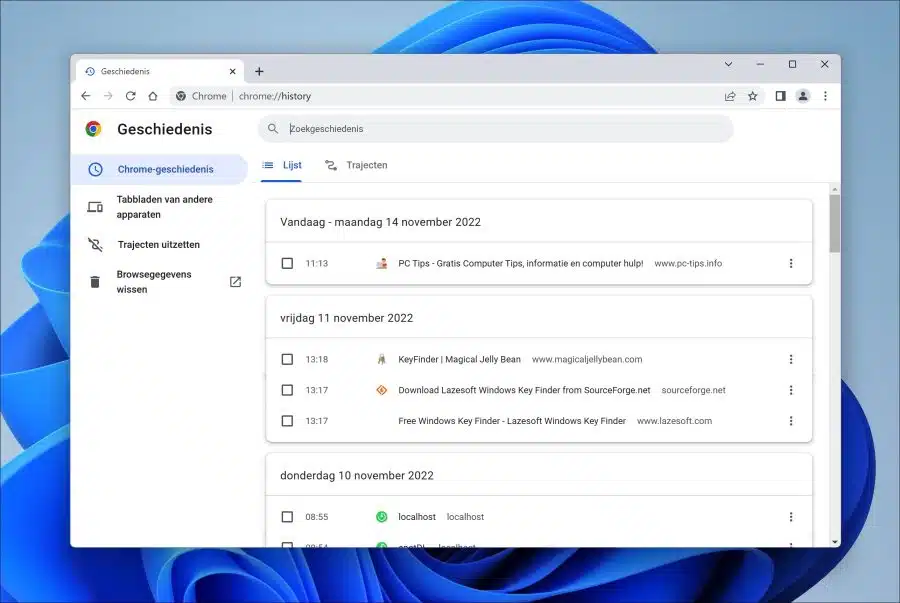Open KeyFinder | Magical Jelly Bean link
The image size is (900, 603).
[x=459, y=359]
